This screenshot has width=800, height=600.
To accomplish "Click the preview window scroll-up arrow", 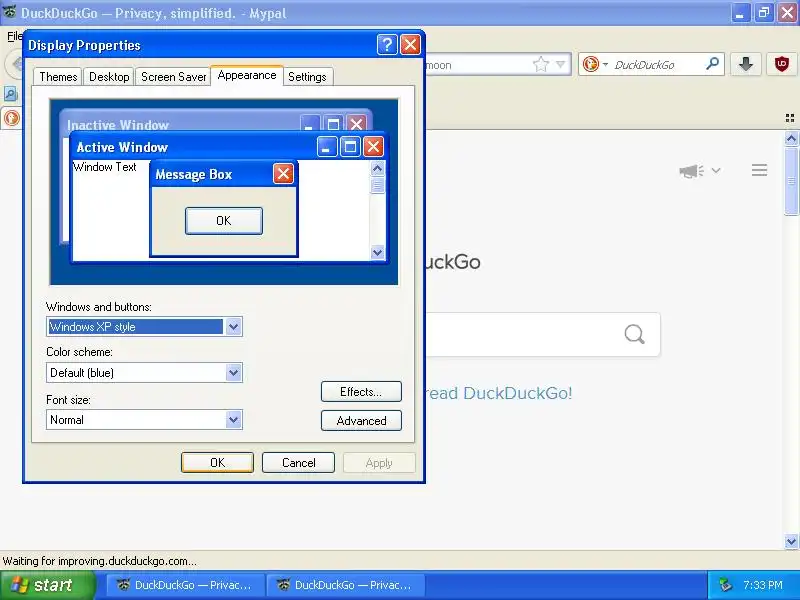I will 378,168.
